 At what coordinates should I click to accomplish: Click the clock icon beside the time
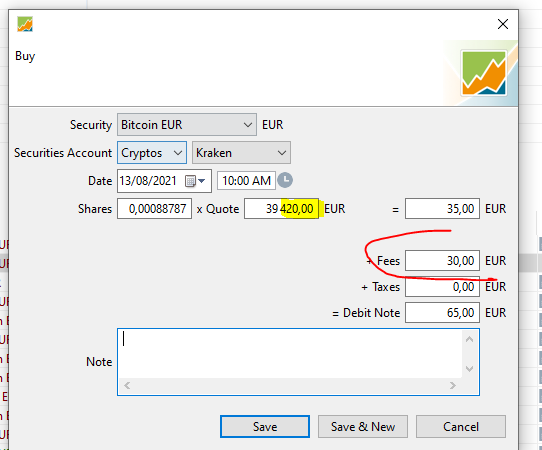[x=285, y=180]
